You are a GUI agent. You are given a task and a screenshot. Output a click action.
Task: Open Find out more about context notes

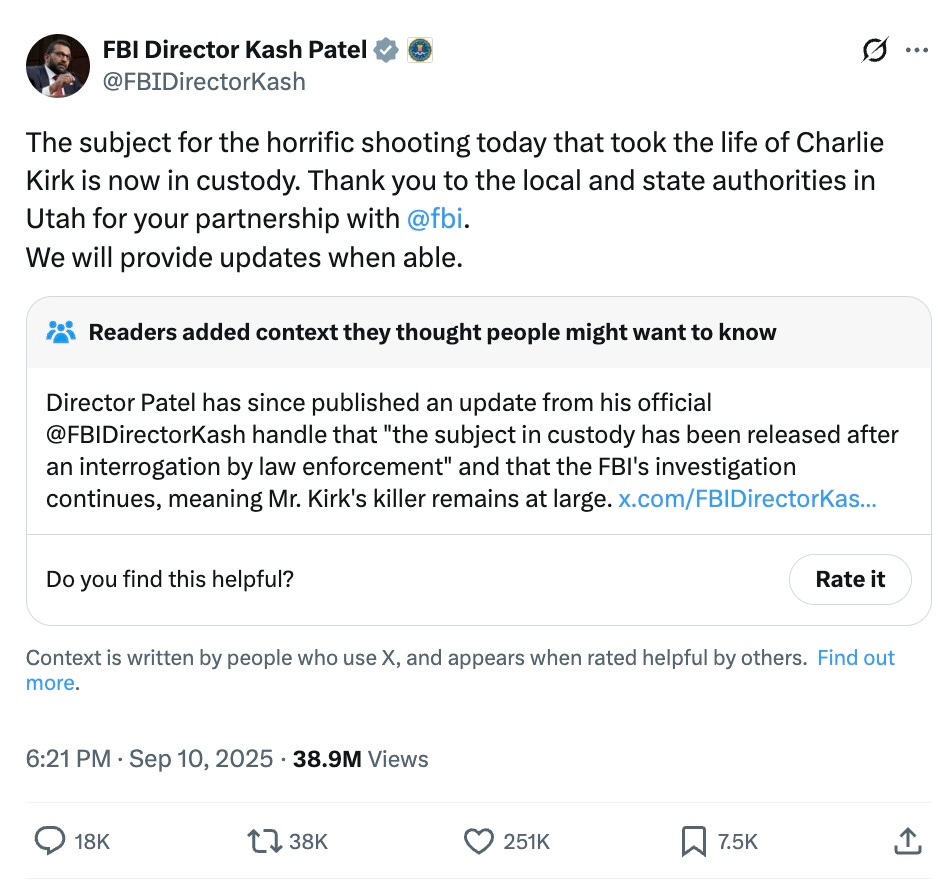point(856,657)
